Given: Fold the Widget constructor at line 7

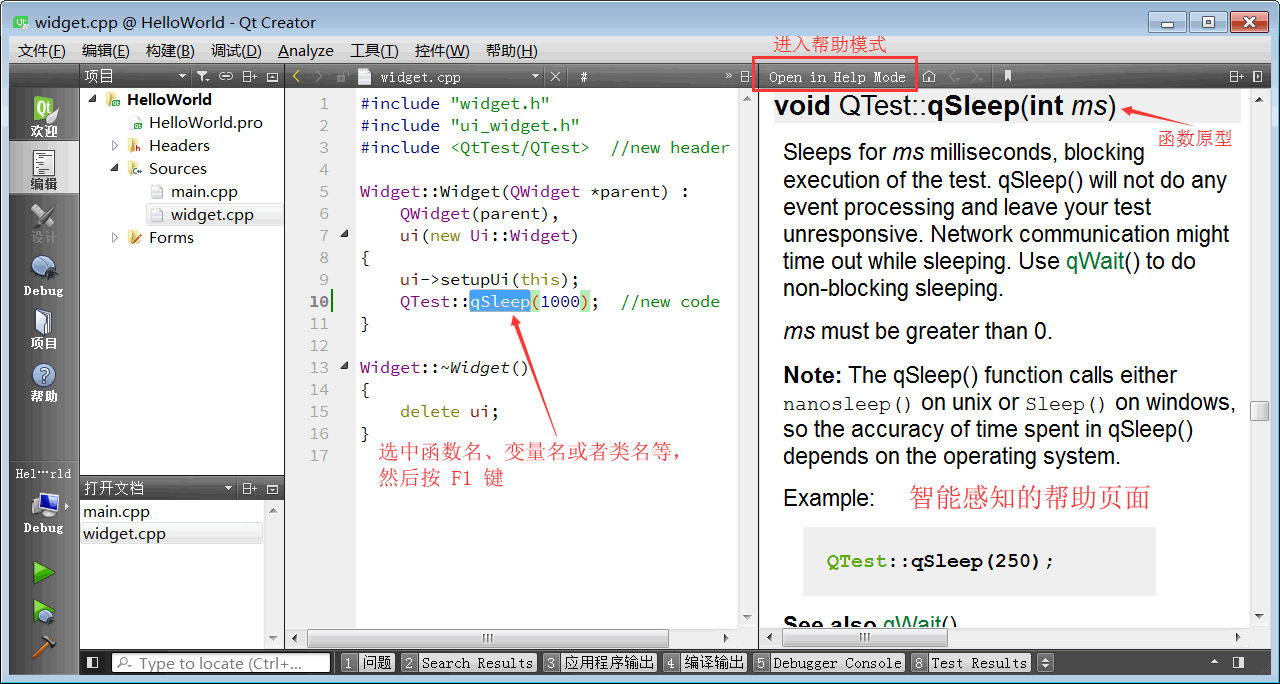Looking at the screenshot, I should point(345,235).
